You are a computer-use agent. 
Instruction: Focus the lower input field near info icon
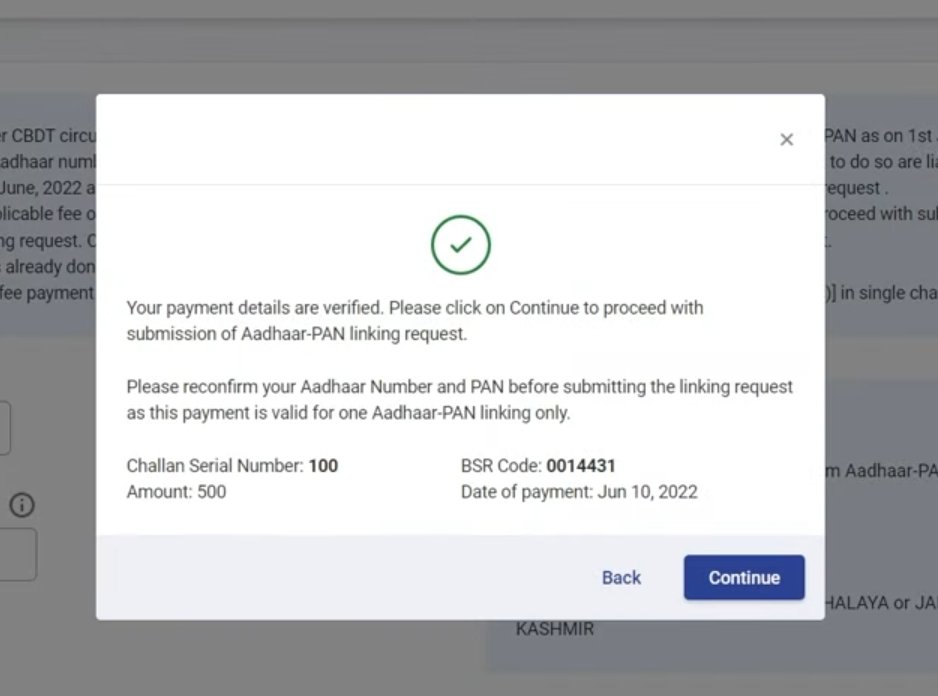pos(17,554)
